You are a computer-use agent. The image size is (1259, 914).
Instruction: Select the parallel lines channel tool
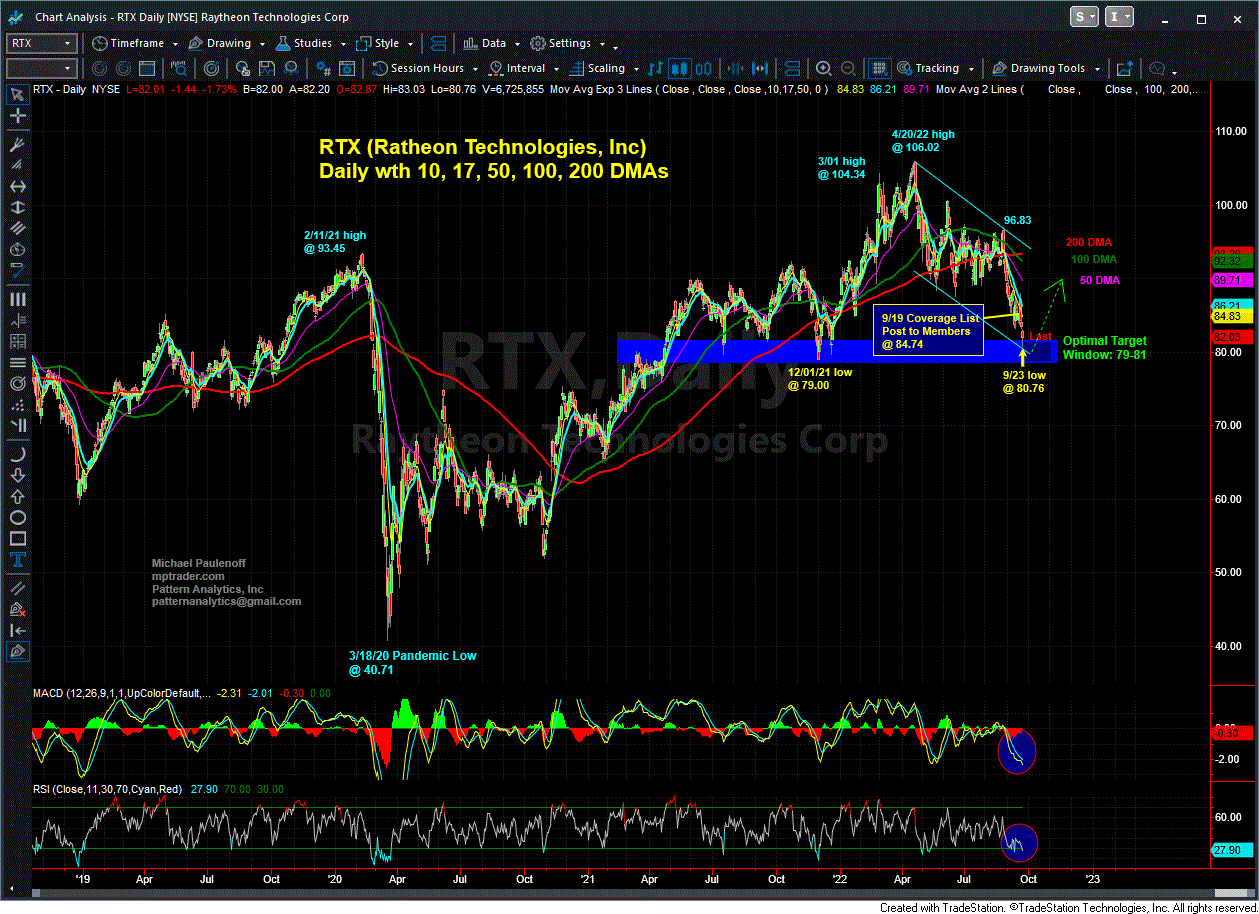coord(17,228)
